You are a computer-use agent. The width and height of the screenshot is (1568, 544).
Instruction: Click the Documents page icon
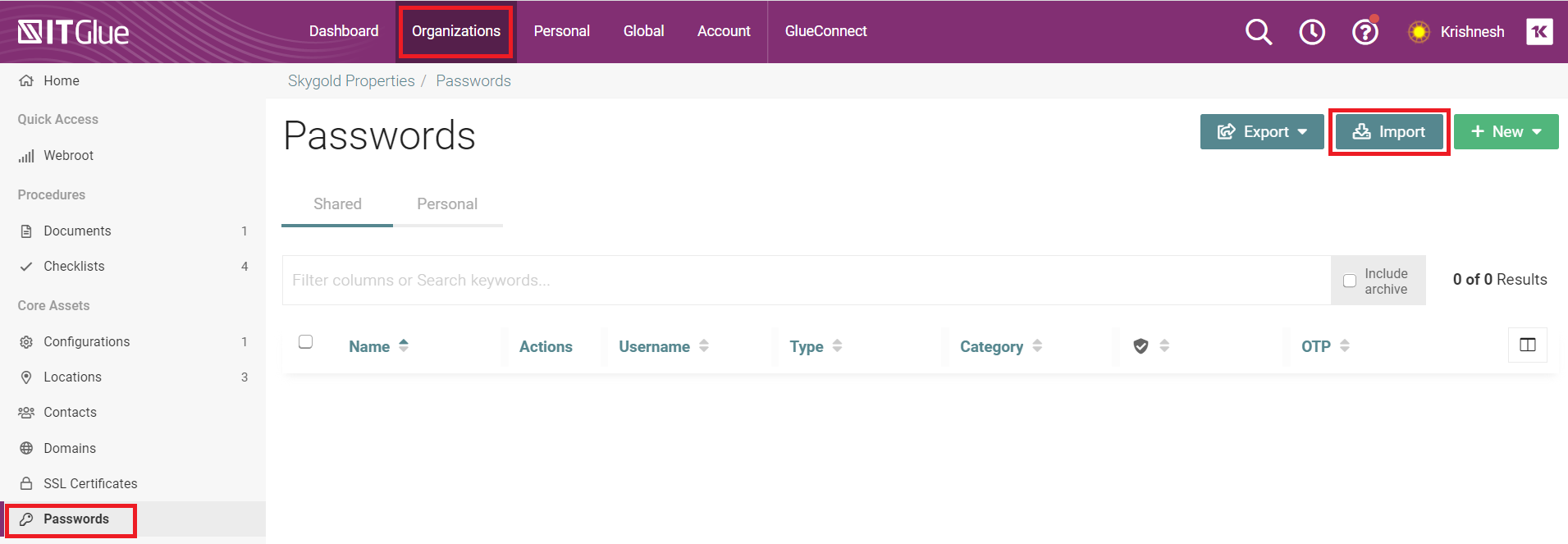pos(26,231)
